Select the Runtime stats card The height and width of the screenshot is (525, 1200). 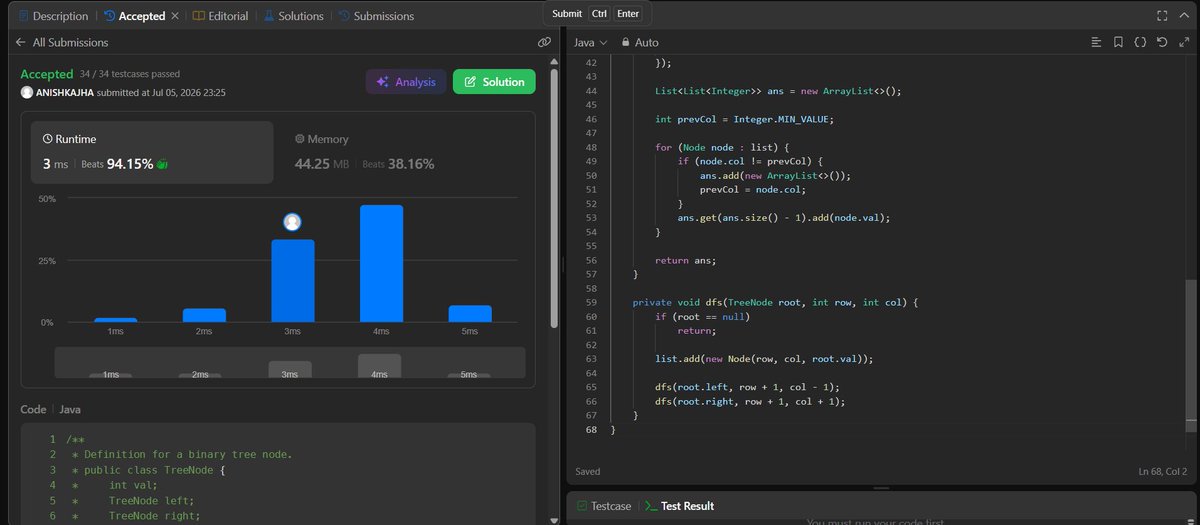coord(152,152)
